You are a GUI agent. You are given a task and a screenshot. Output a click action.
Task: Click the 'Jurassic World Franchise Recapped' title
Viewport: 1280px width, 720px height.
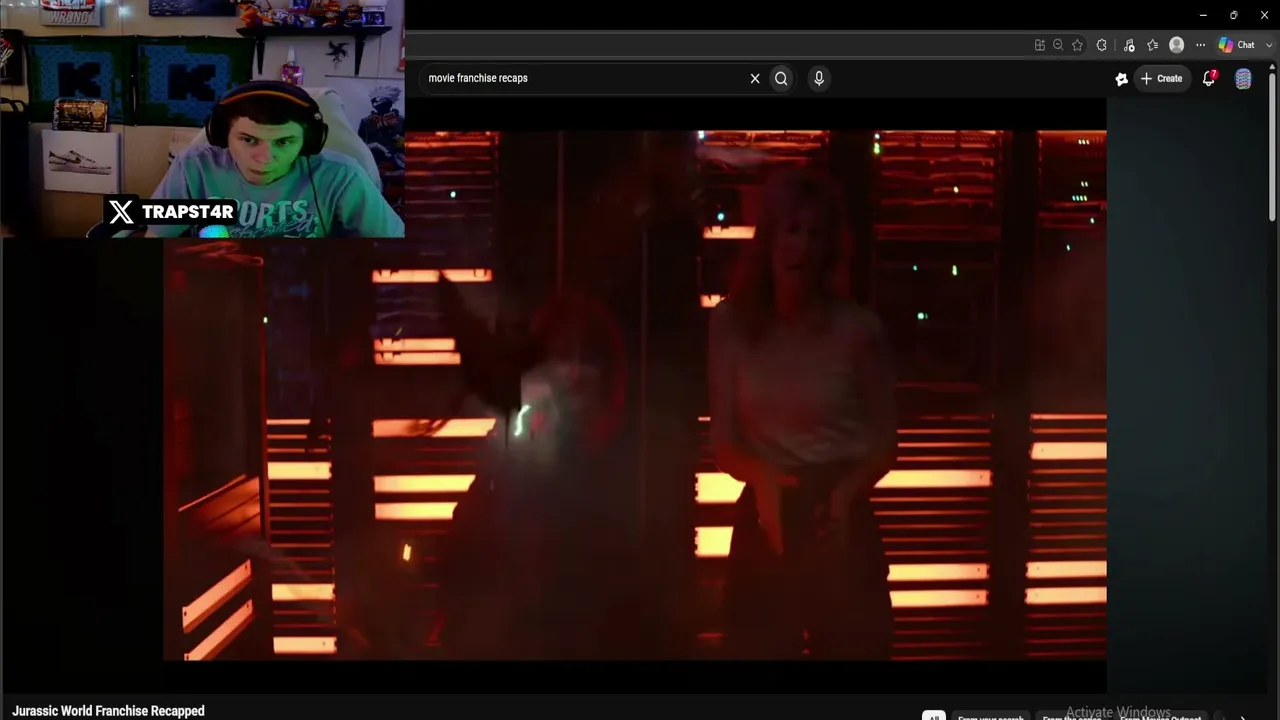click(x=108, y=711)
